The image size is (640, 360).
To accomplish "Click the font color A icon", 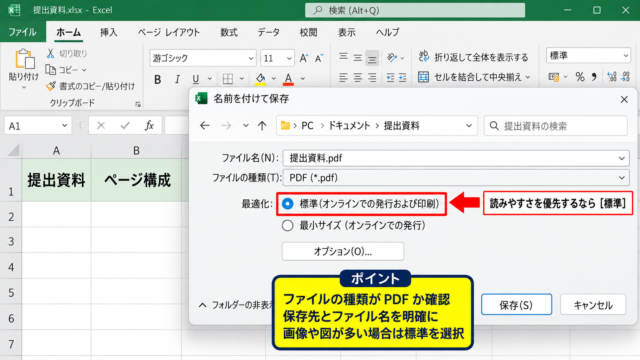I will point(289,78).
